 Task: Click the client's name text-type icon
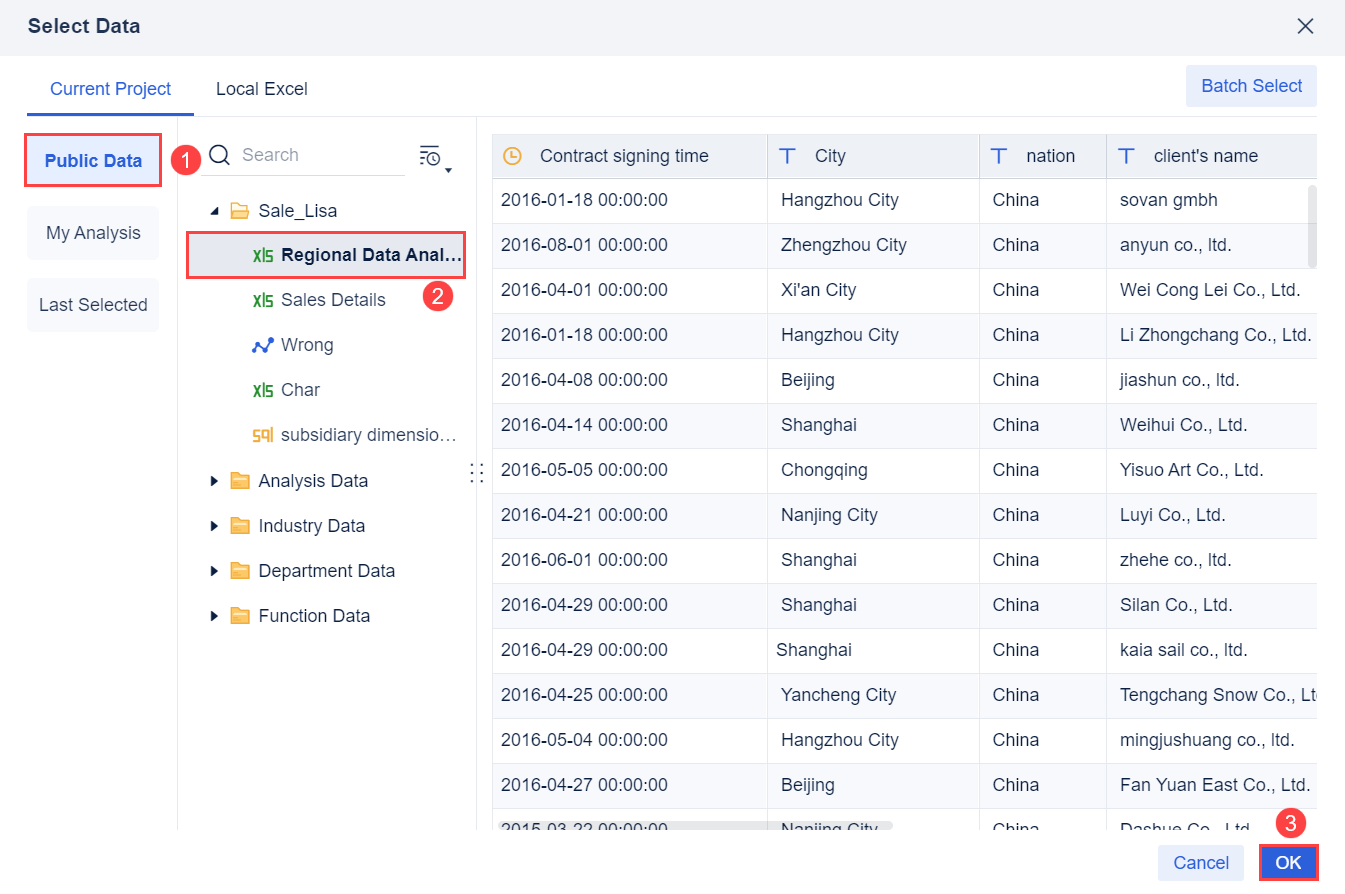1127,156
